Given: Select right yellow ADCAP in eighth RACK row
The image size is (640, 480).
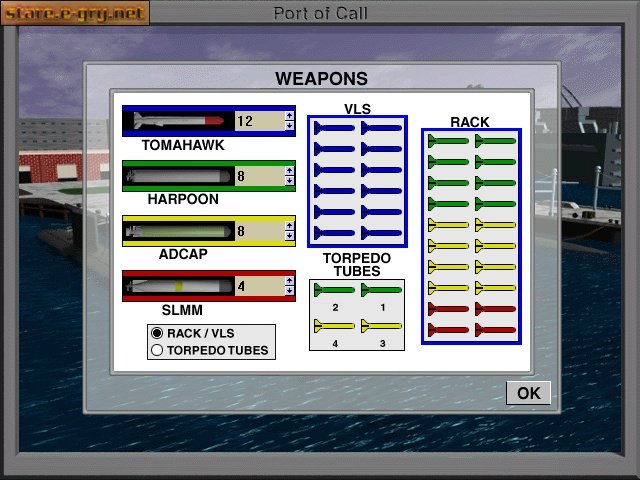Looking at the screenshot, I should (495, 288).
